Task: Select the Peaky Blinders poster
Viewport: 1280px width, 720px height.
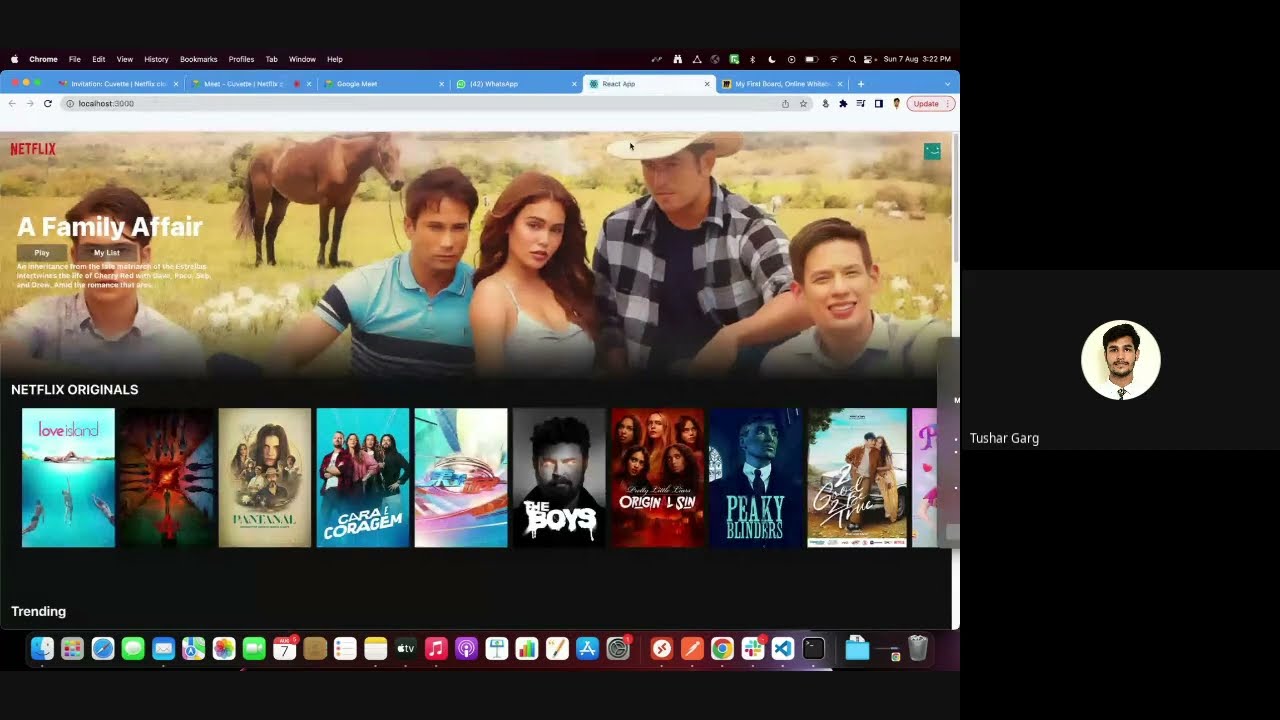Action: [x=755, y=478]
